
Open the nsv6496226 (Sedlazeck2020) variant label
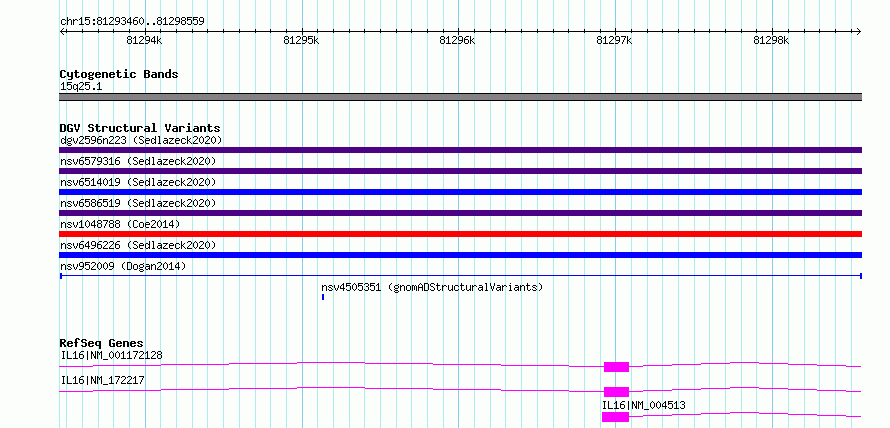[138, 245]
